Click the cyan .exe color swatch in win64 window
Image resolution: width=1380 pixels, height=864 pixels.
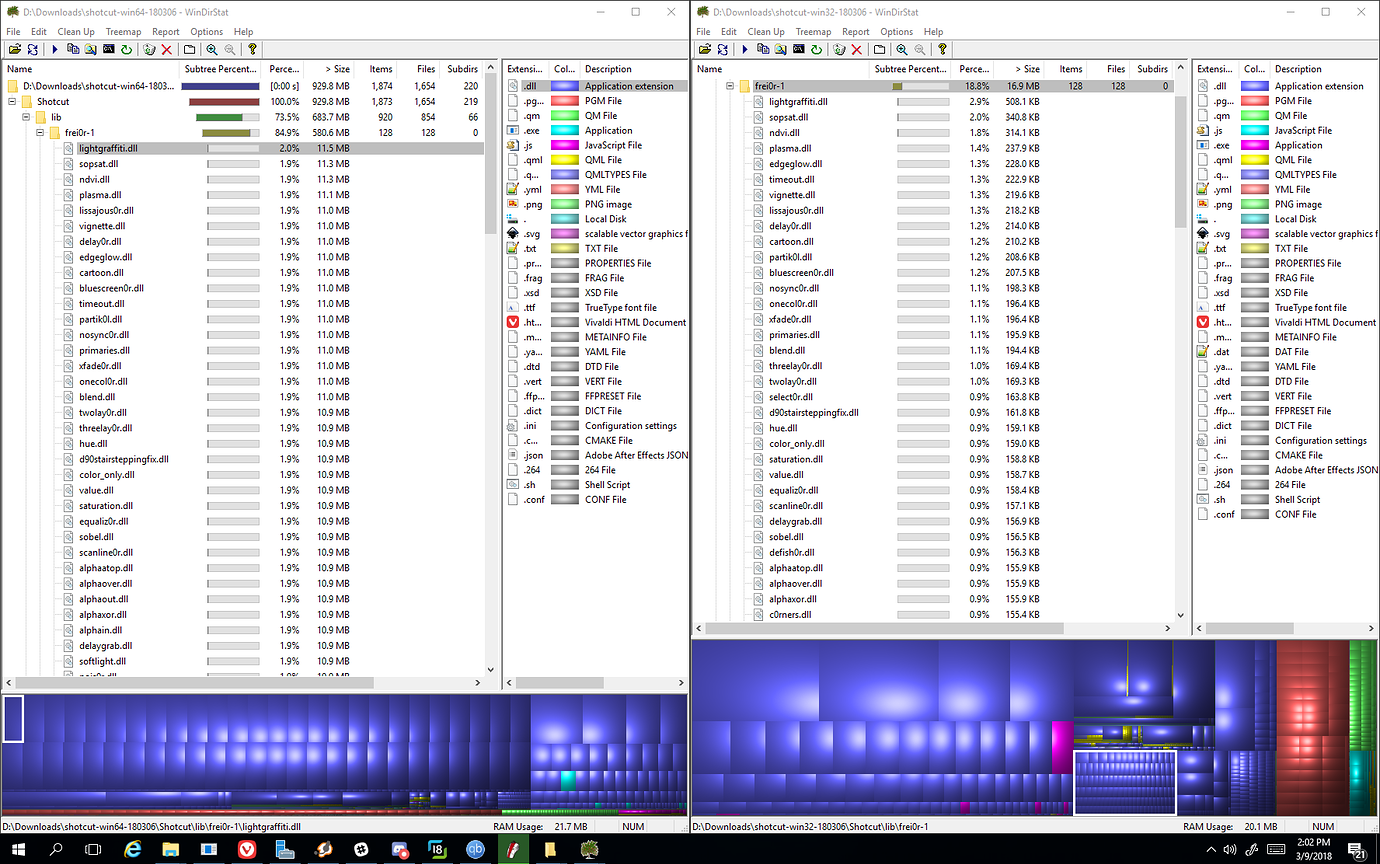click(x=565, y=130)
